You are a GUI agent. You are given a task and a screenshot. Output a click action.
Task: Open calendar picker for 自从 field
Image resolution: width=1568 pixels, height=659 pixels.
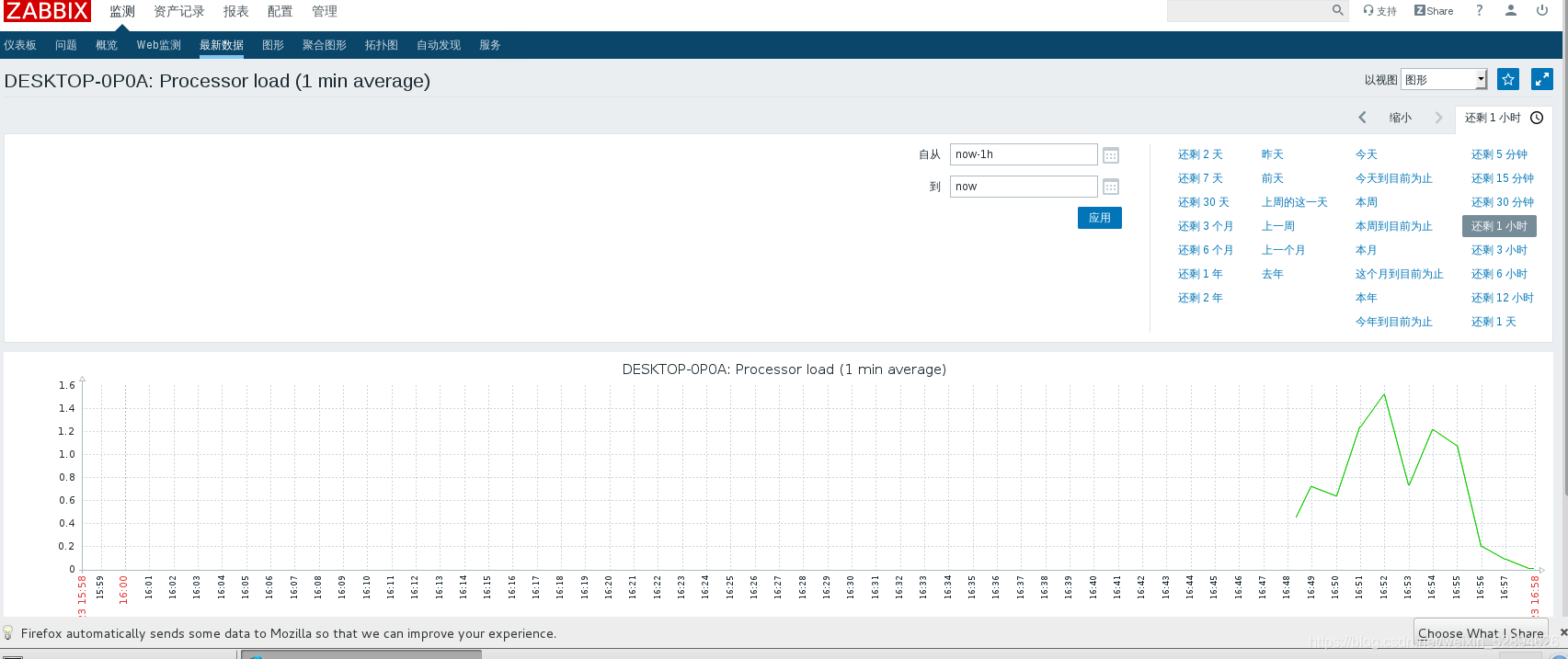(x=1111, y=155)
